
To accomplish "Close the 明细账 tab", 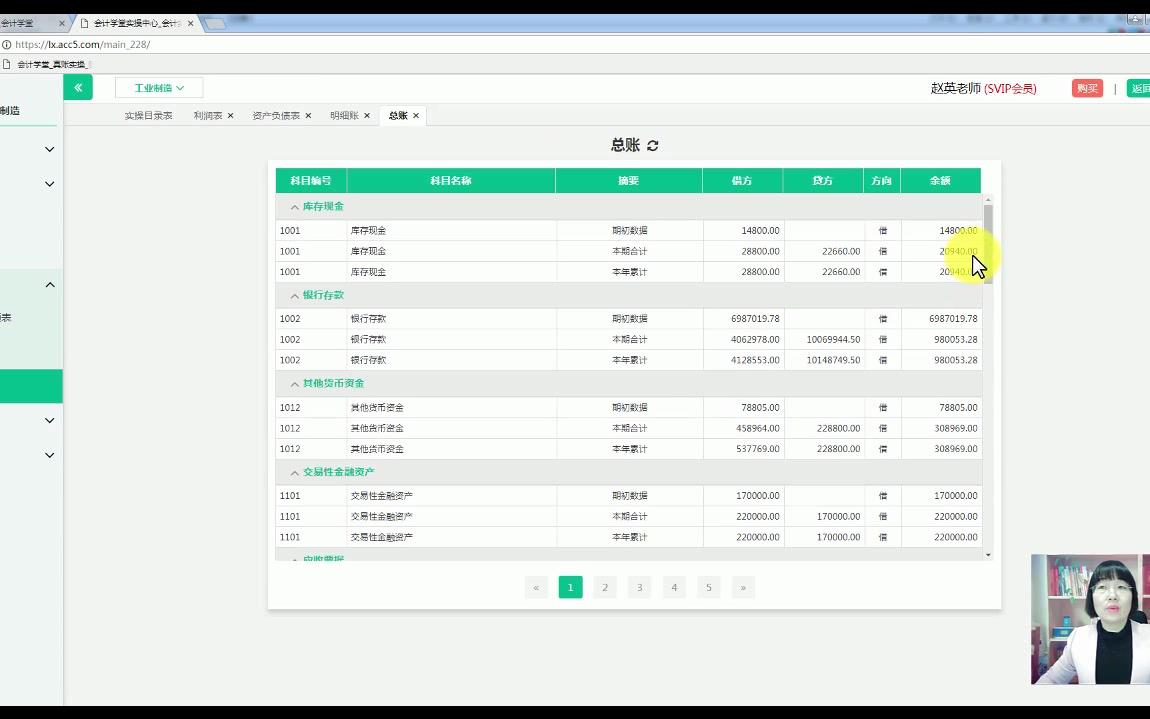I will point(365,115).
